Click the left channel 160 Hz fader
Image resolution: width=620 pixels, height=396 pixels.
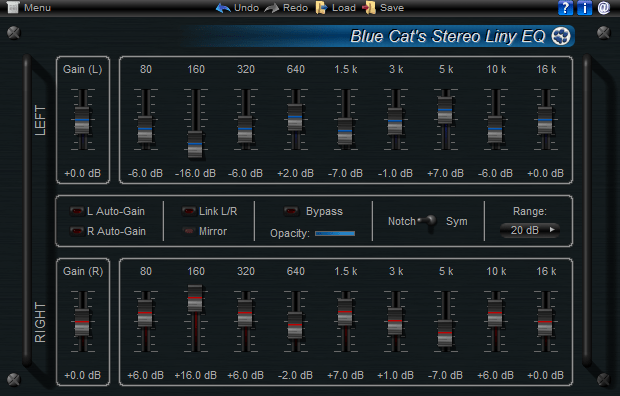(195, 144)
